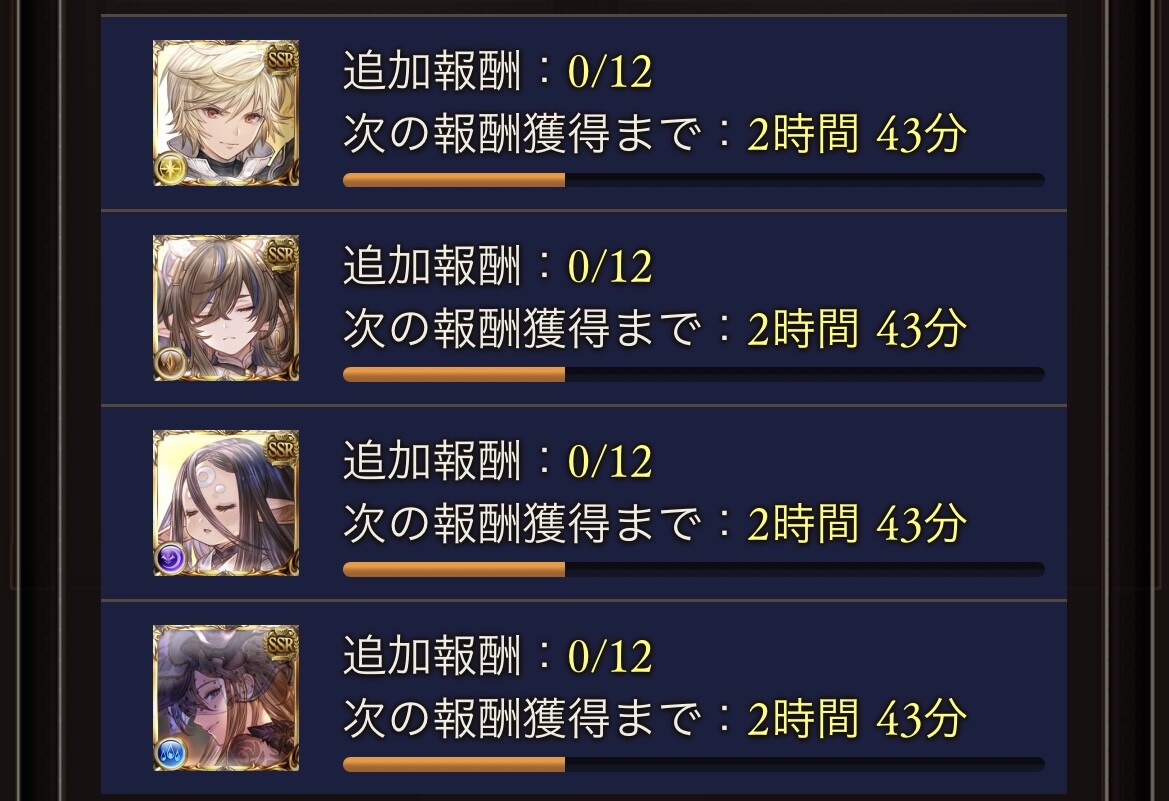Click the water element icon on fourth portrait
This screenshot has width=1169, height=801.
(170, 754)
